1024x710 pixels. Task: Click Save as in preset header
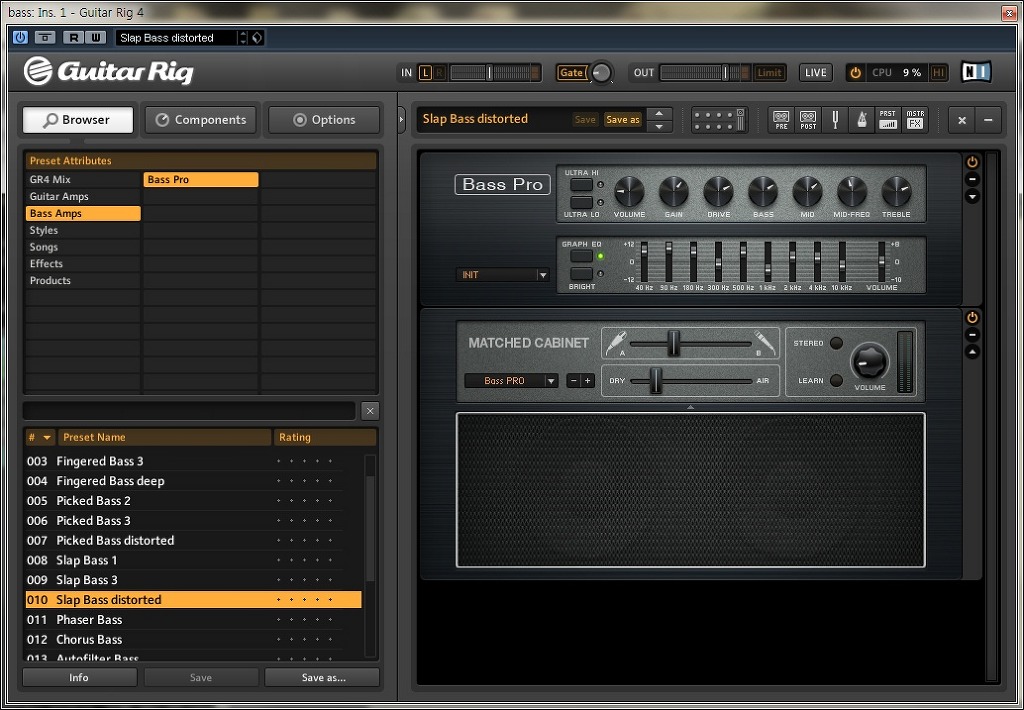[x=622, y=120]
